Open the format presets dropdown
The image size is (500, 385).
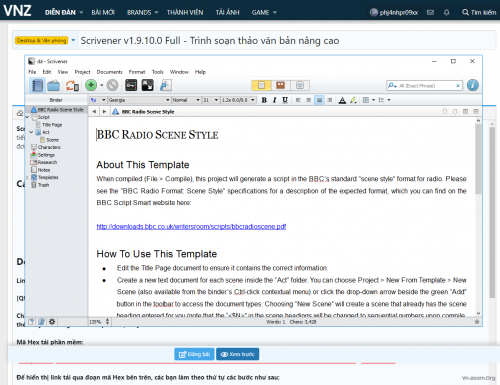click(98, 100)
